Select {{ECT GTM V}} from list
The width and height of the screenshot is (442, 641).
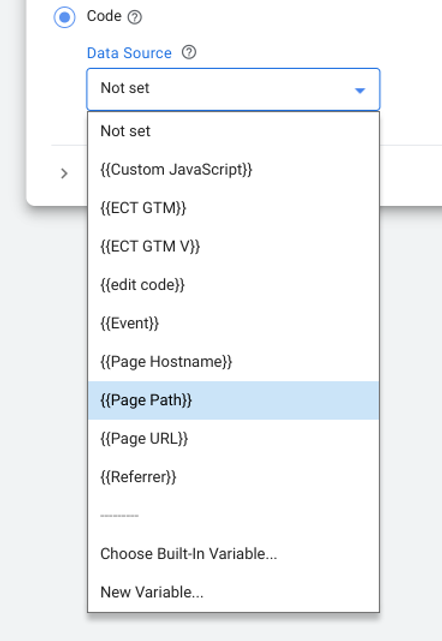tap(233, 247)
